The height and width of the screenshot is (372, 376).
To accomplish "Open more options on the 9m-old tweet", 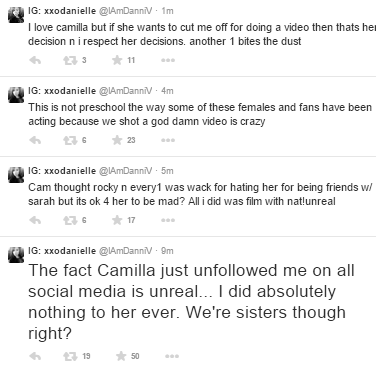I will tap(172, 356).
